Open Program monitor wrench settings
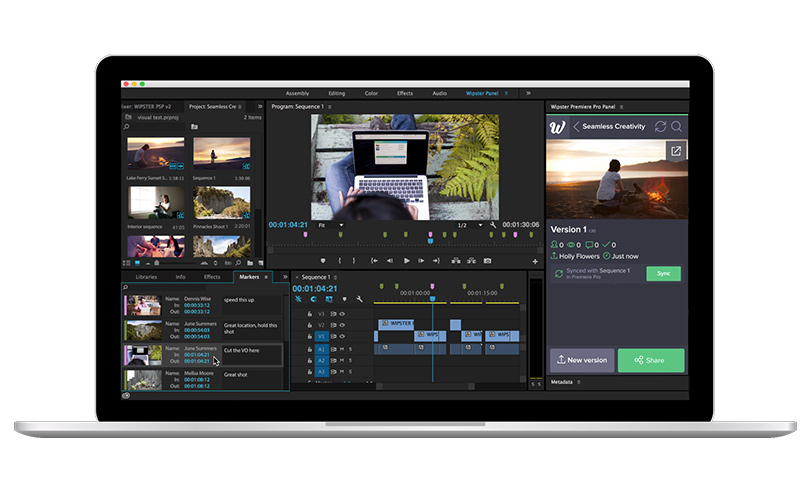 tap(493, 225)
